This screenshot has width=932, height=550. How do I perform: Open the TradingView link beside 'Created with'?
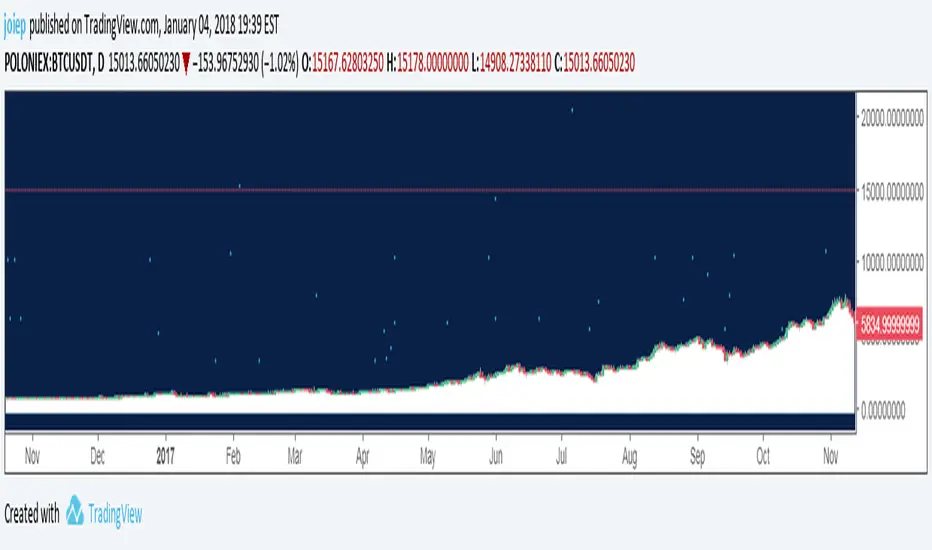point(115,514)
